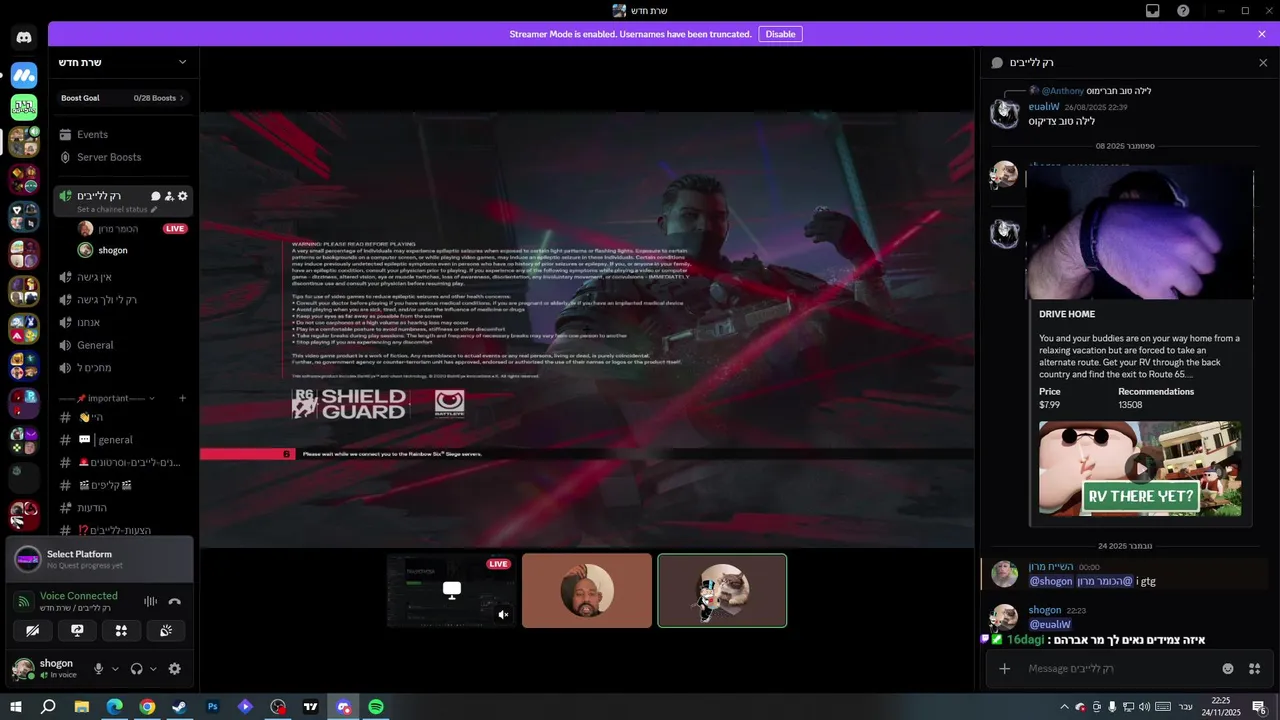Open the soundboard in voice panel
This screenshot has width=1280, height=720.
click(x=166, y=631)
